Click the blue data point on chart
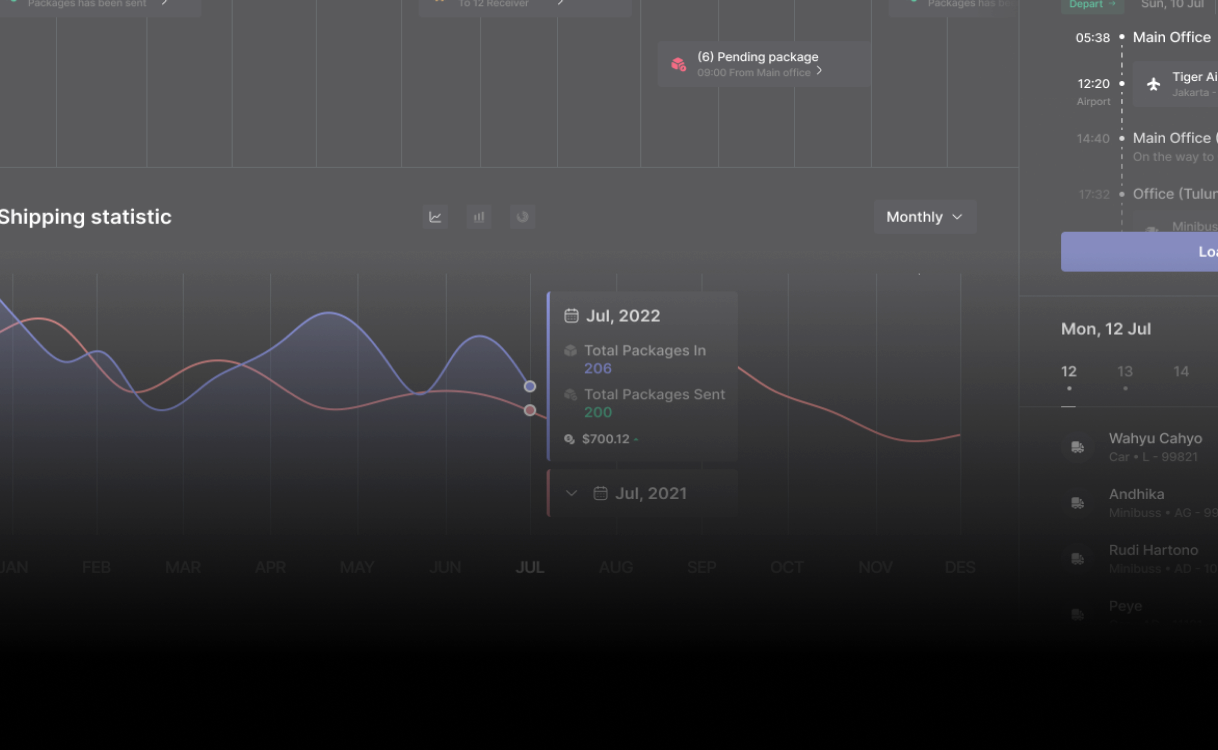Screen dimensions: 1218x750 pyautogui.click(x=530, y=386)
